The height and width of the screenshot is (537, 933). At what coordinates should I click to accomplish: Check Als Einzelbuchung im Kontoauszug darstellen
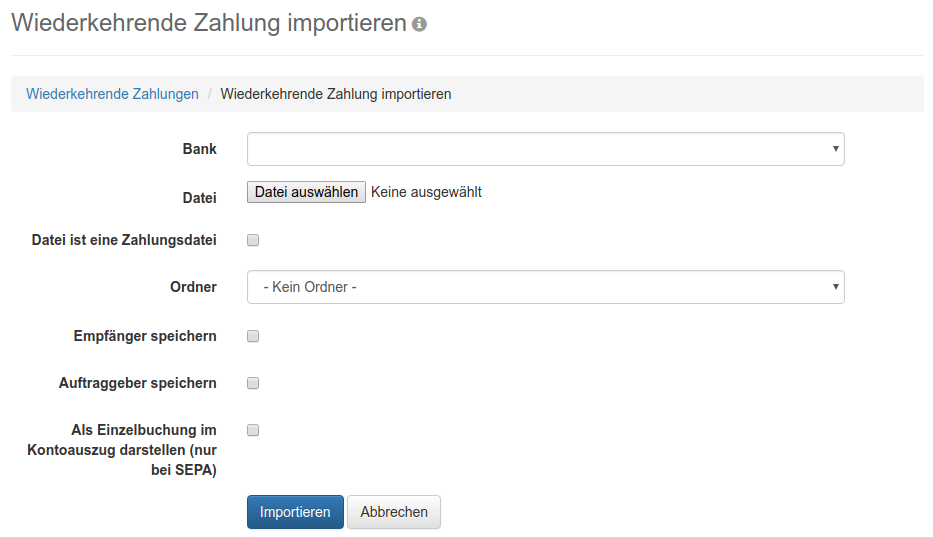tap(253, 430)
